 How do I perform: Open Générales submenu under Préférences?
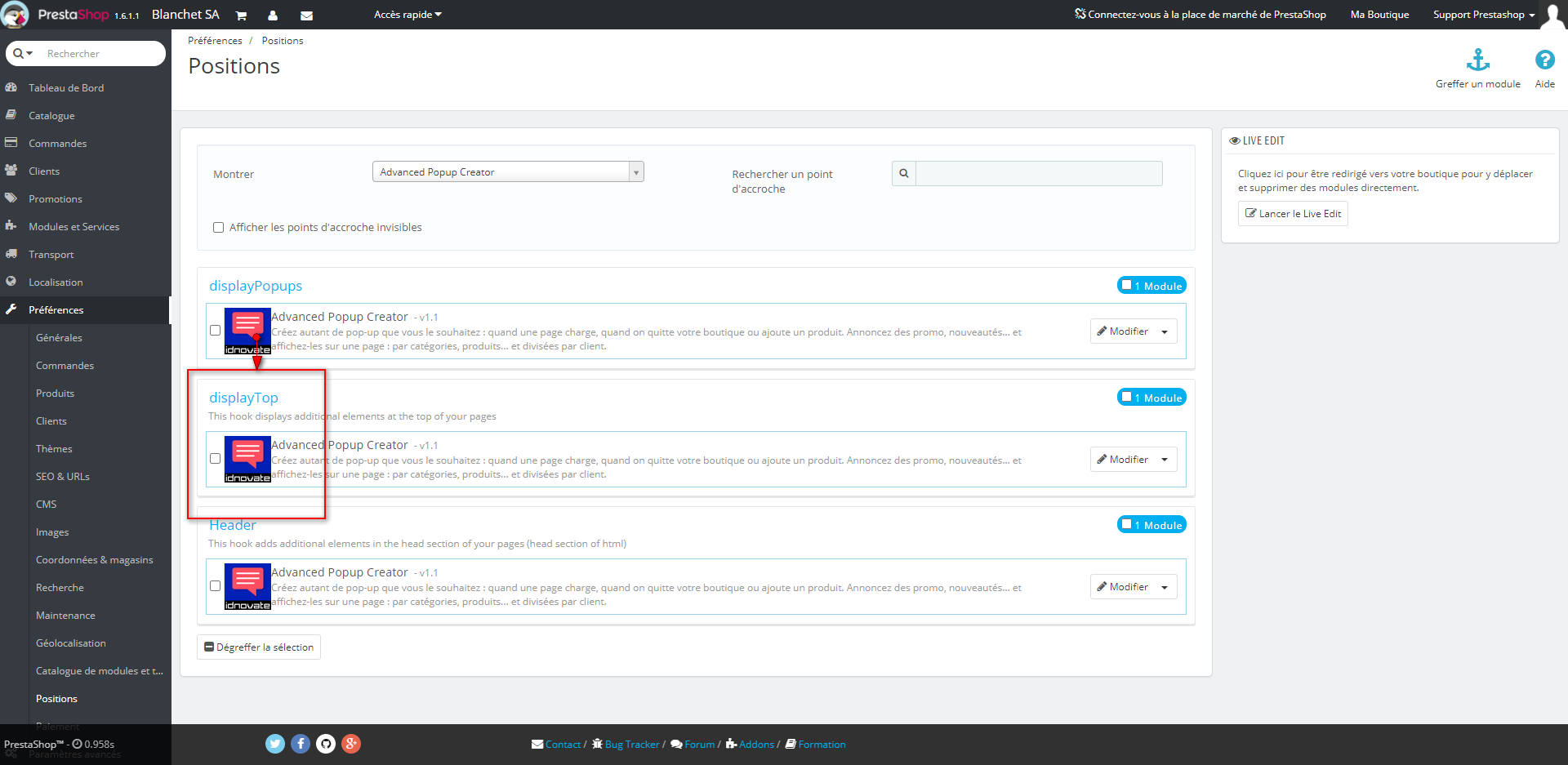pos(59,338)
